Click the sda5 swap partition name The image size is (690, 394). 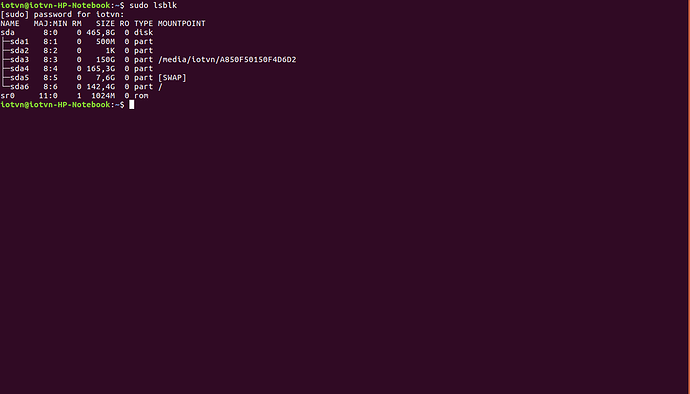19,77
